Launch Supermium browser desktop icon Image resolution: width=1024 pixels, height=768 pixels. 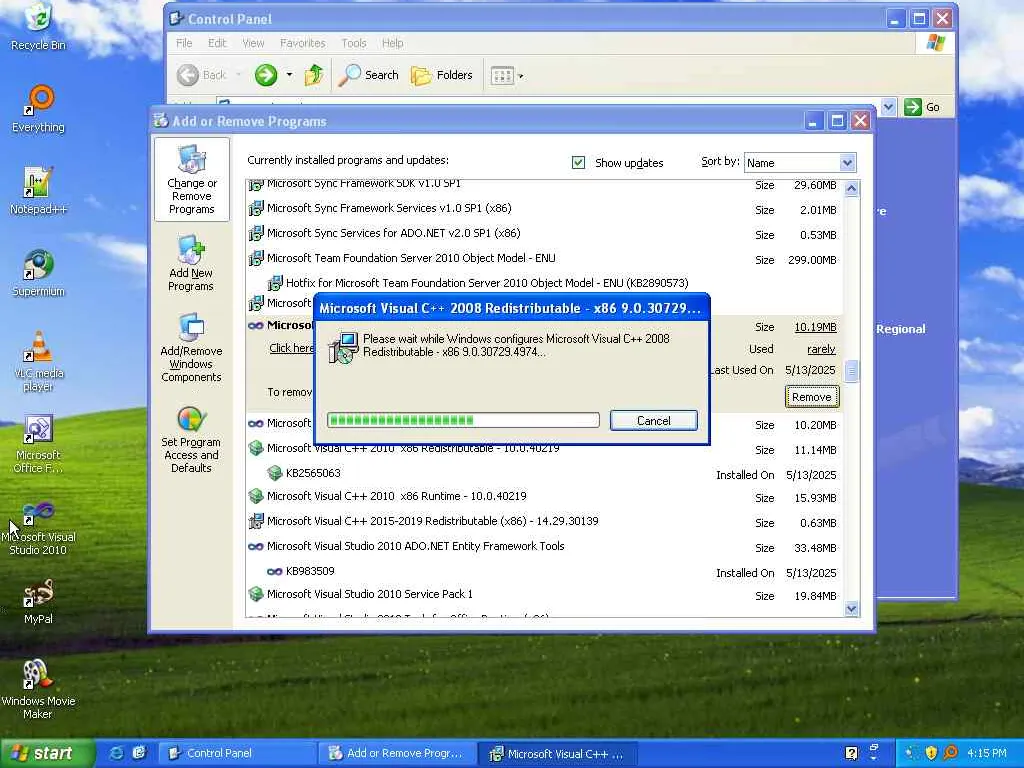(x=39, y=273)
